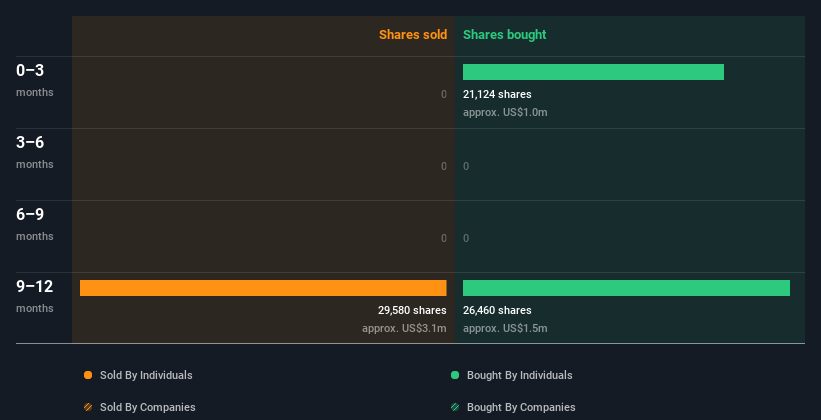Click the shares bought 0 in 6–9 months row
Screen dimensions: 821x420
point(466,238)
